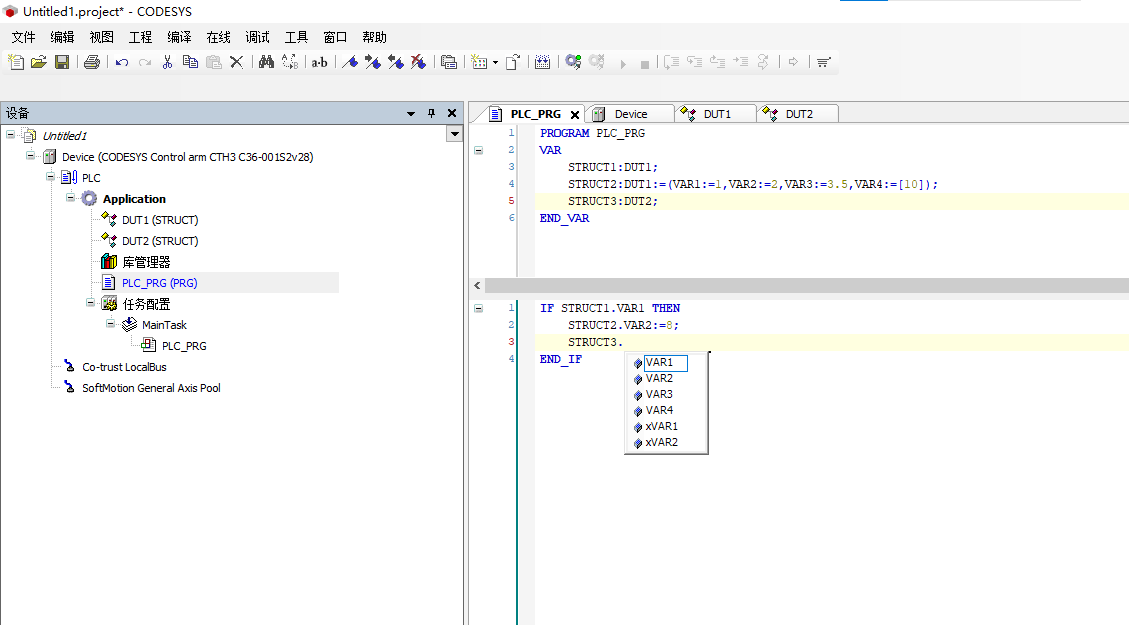
Task: Open the 窗口 menu
Action: pos(335,37)
